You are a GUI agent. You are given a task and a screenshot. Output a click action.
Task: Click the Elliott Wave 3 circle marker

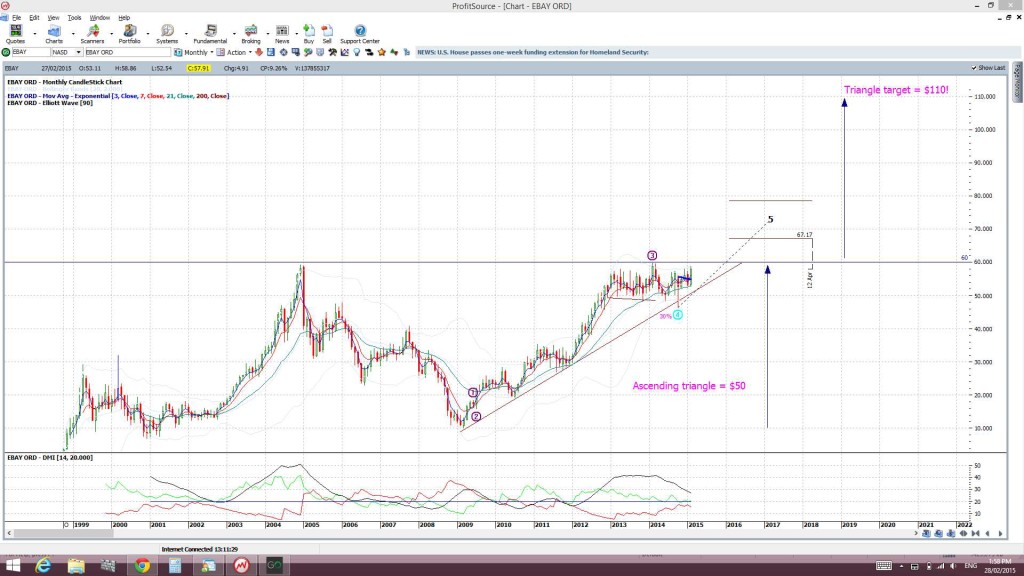coord(652,255)
